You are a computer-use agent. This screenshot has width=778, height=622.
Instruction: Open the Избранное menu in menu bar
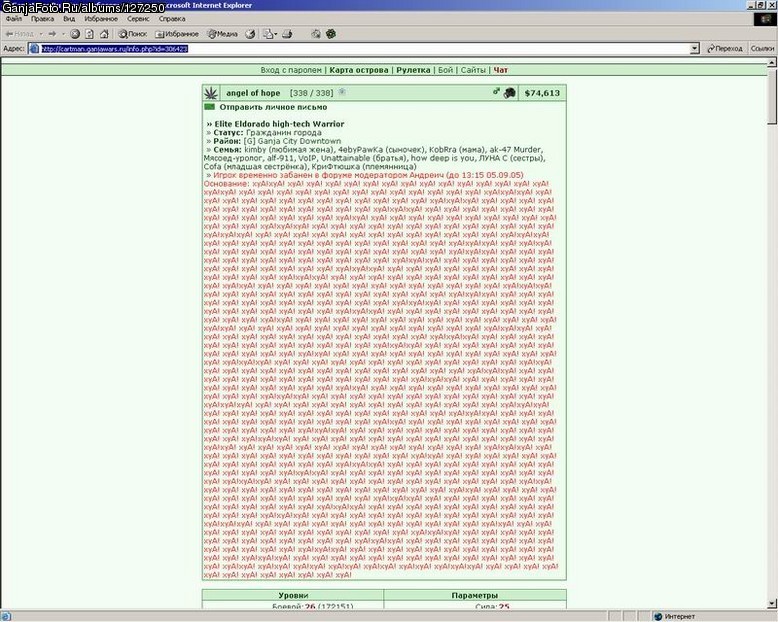point(101,19)
